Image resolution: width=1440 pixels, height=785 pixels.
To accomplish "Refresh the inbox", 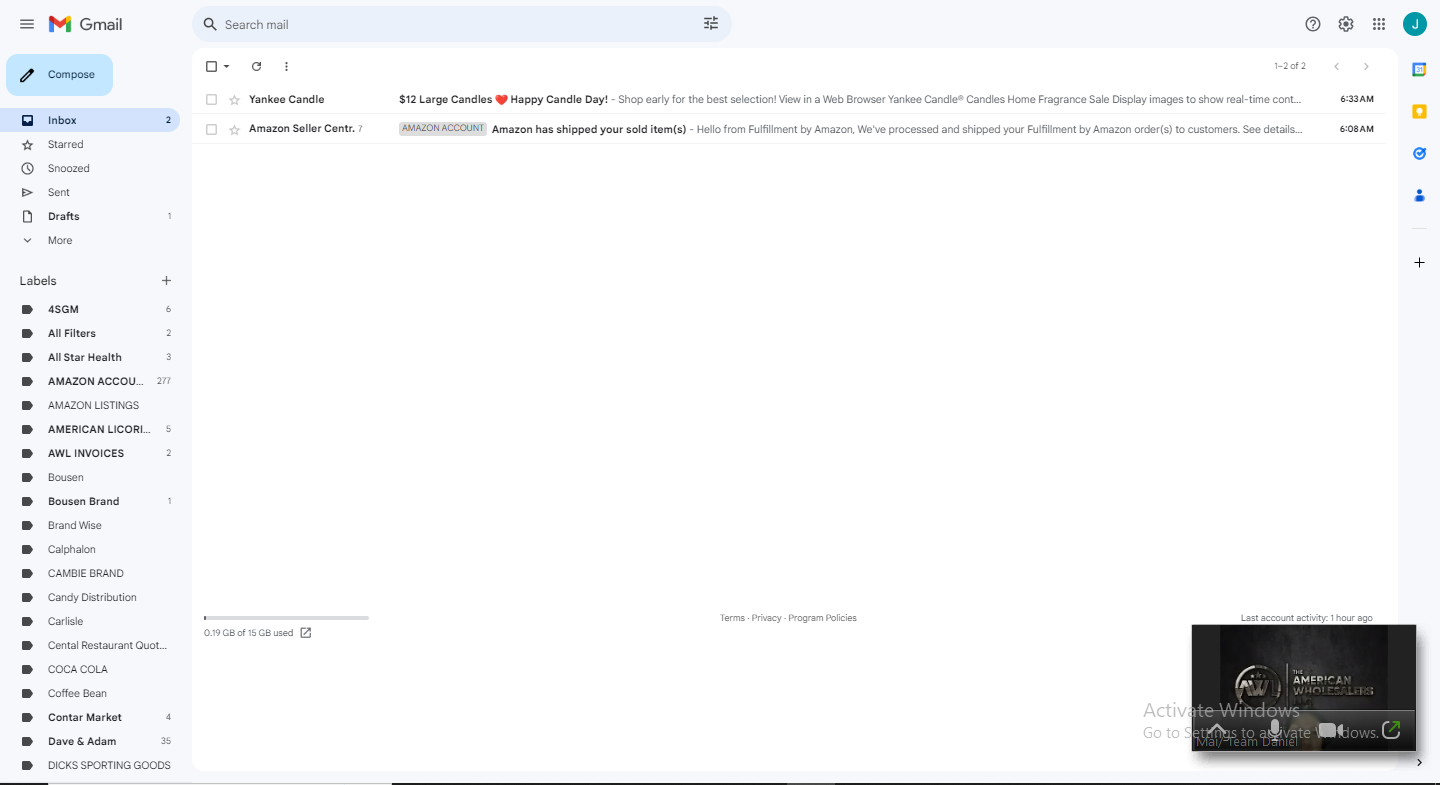I will [256, 66].
